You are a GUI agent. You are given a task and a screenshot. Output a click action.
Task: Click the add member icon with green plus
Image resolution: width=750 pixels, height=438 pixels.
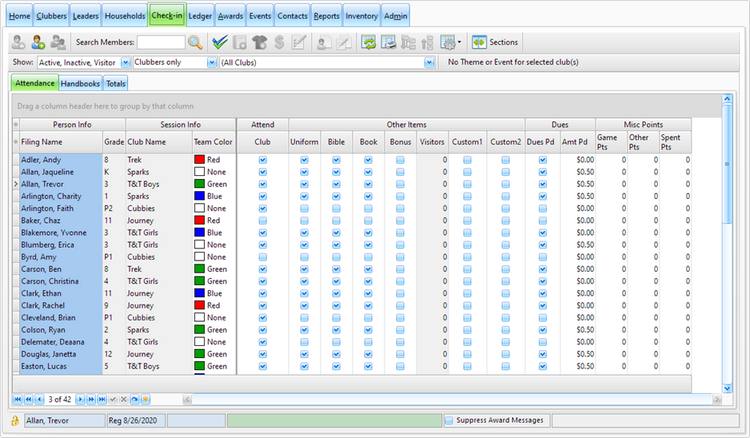[x=38, y=43]
